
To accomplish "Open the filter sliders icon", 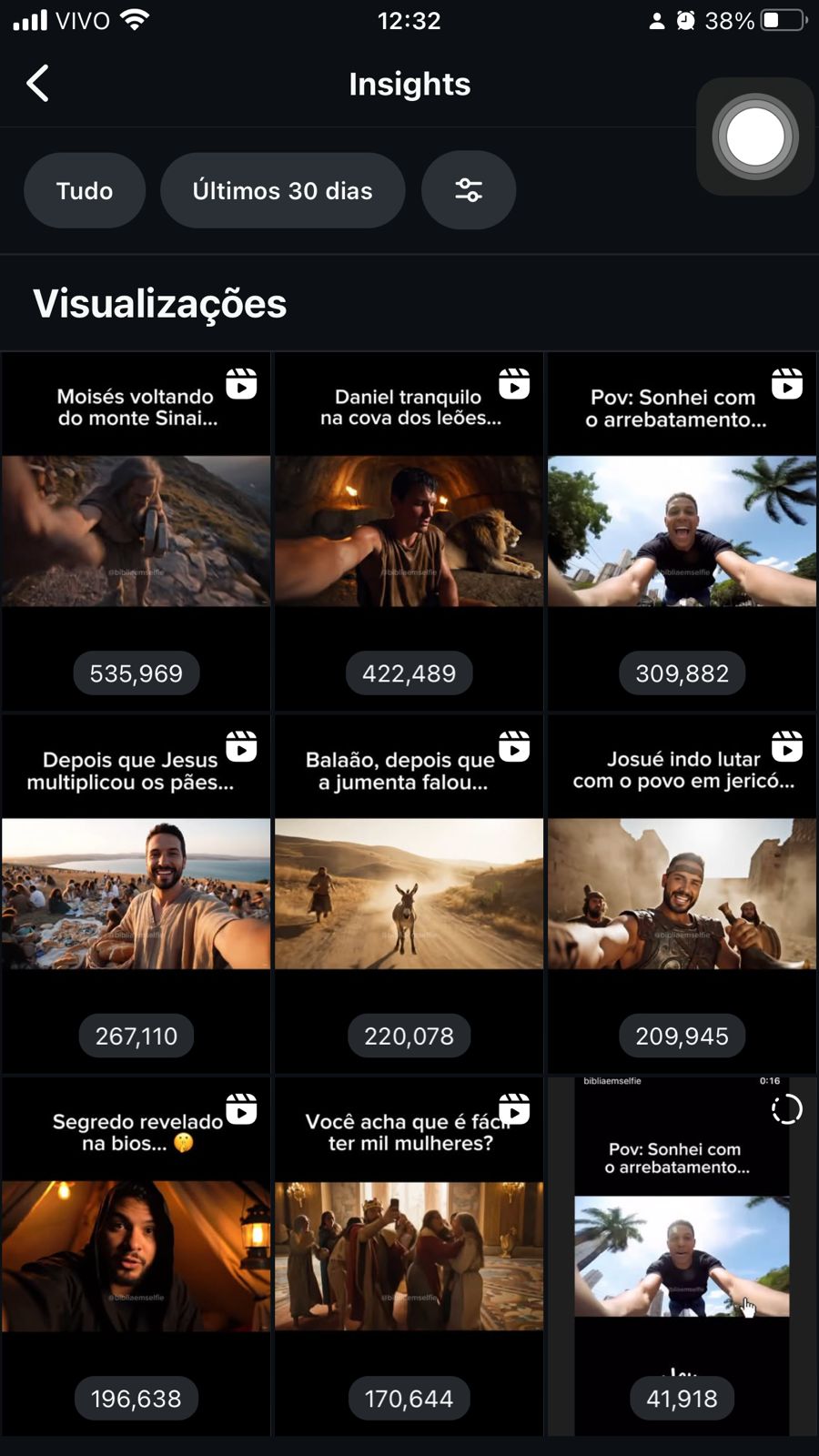I will [469, 190].
